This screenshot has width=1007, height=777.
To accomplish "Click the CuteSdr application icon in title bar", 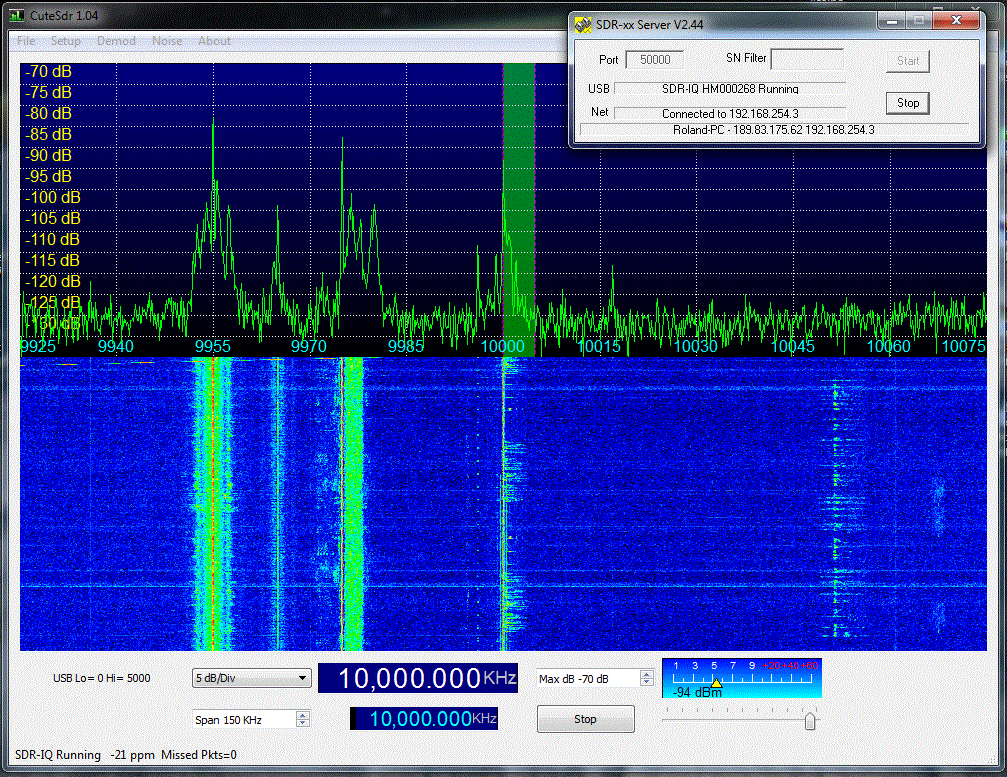I will pyautogui.click(x=17, y=16).
